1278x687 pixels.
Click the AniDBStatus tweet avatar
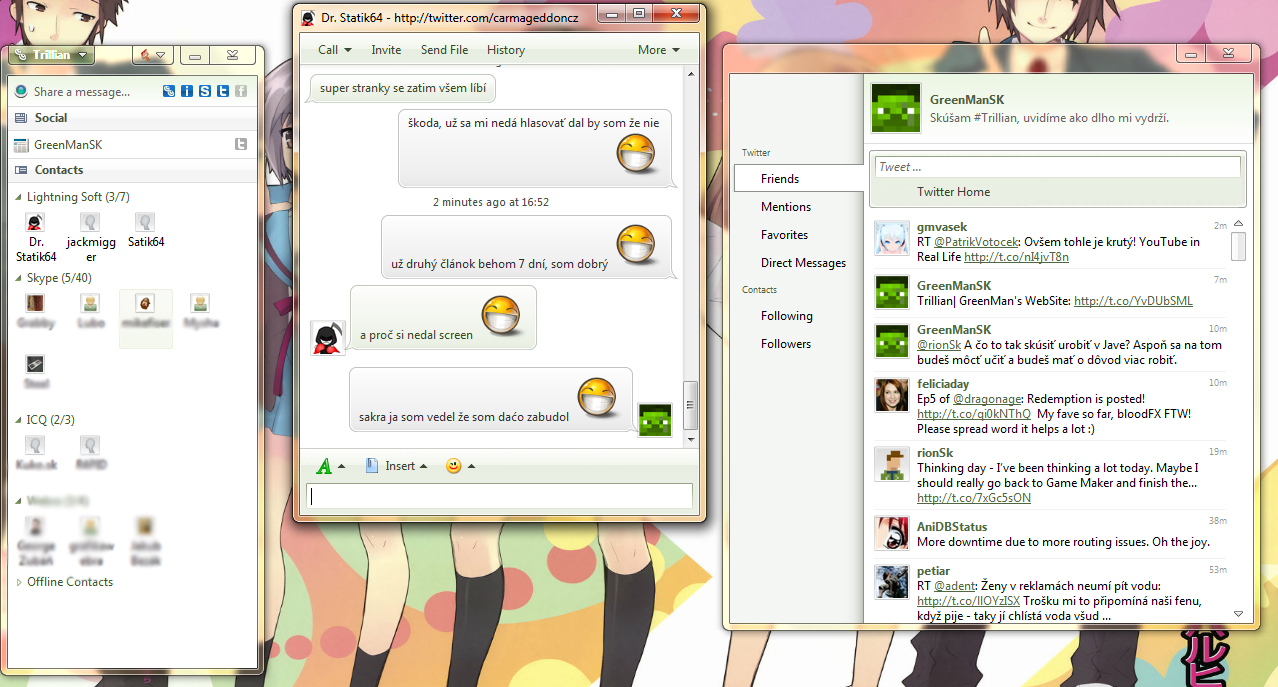892,534
